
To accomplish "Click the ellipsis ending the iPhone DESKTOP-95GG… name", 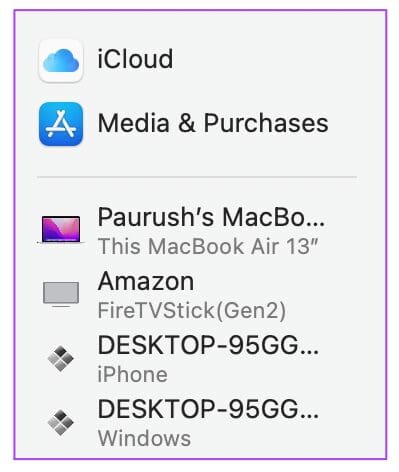I will (308, 352).
